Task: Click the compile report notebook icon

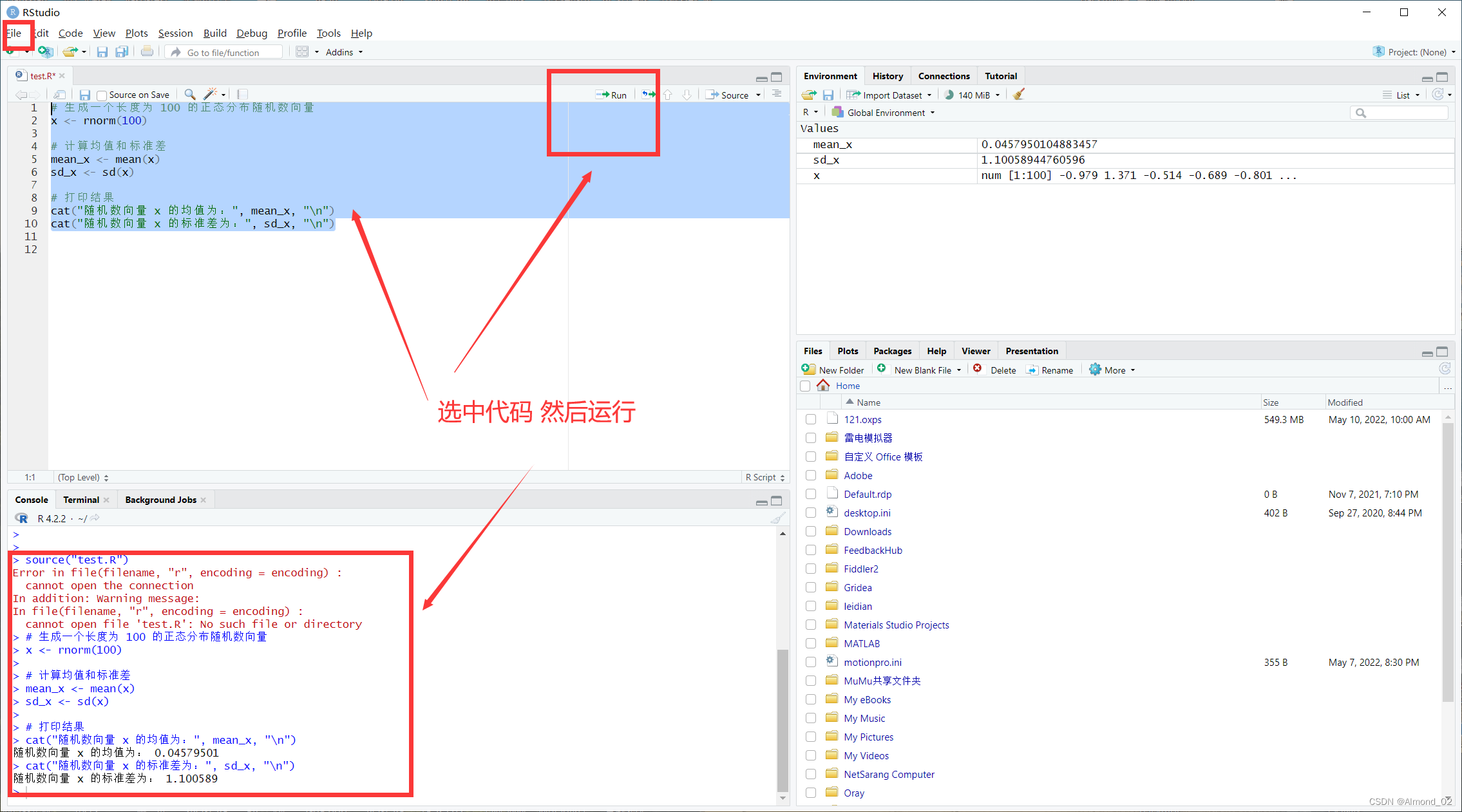Action: [242, 95]
